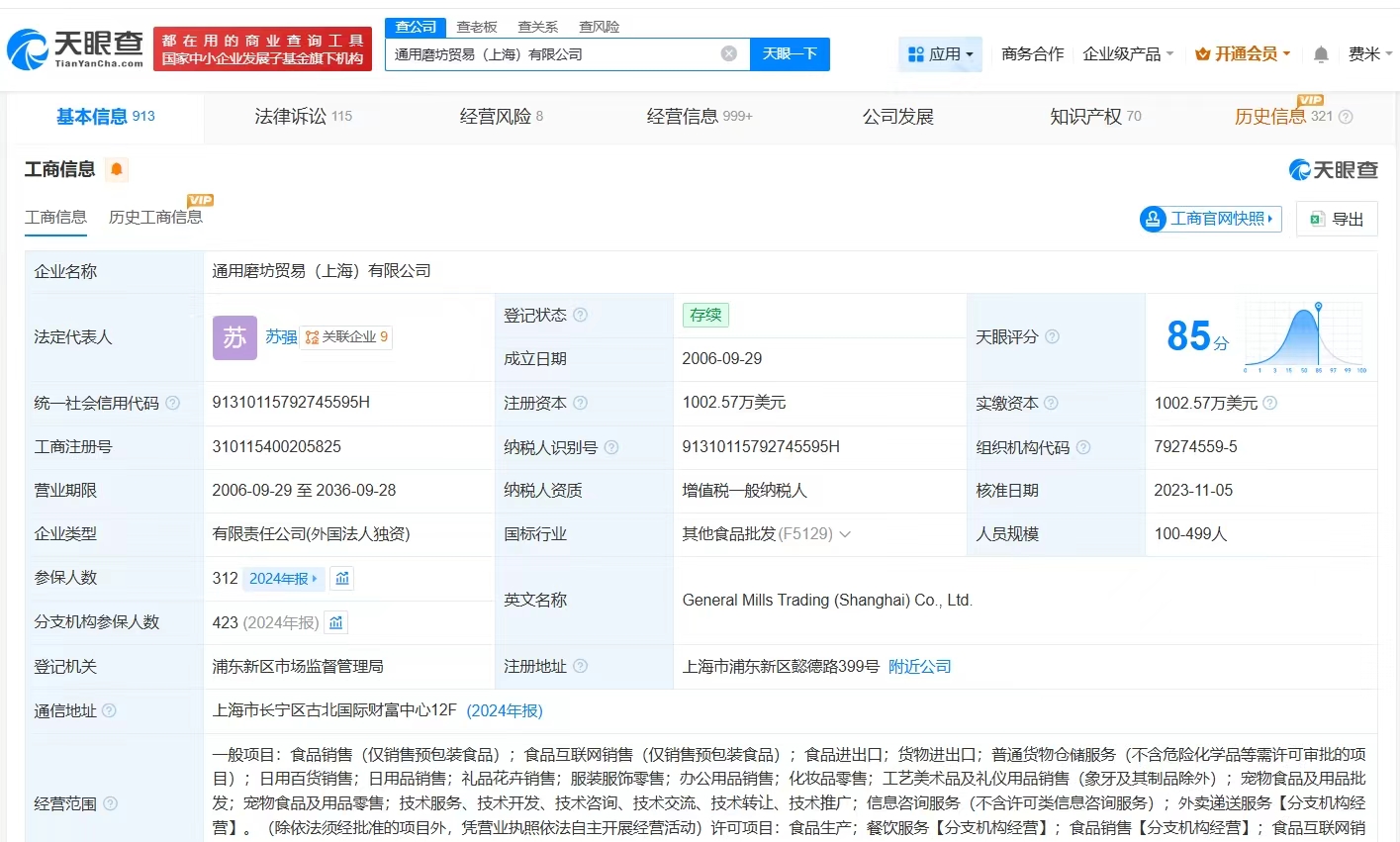1400x842 pixels.
Task: Select the 查关系 search tab
Action: tap(538, 27)
